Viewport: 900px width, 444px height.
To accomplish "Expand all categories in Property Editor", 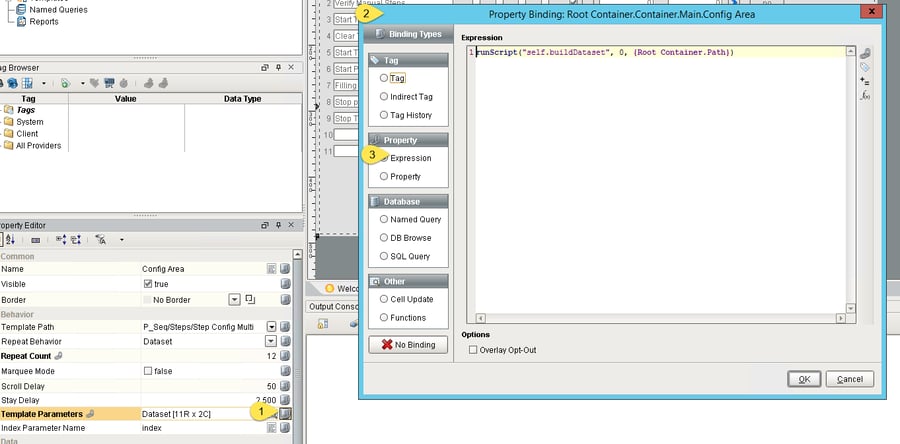I will (x=61, y=239).
